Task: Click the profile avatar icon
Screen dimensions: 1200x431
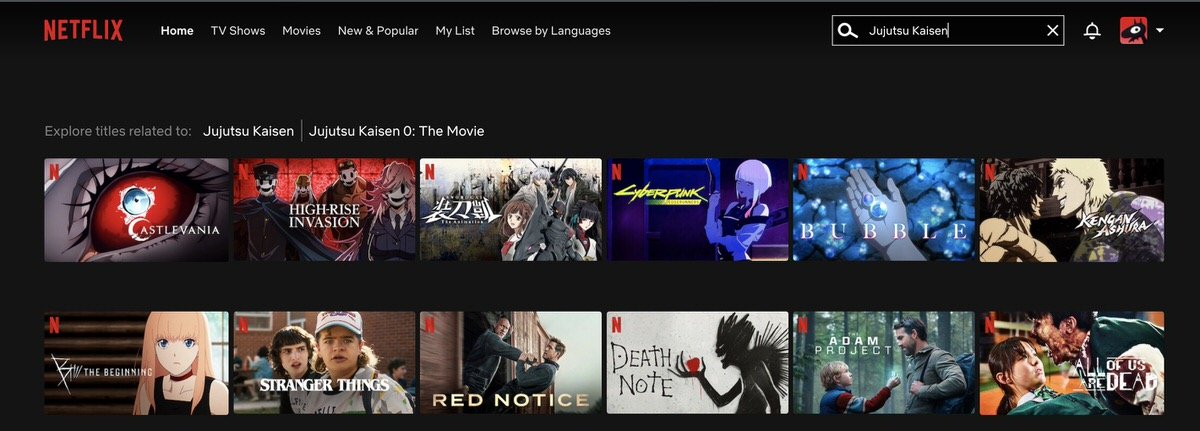Action: pos(1133,31)
